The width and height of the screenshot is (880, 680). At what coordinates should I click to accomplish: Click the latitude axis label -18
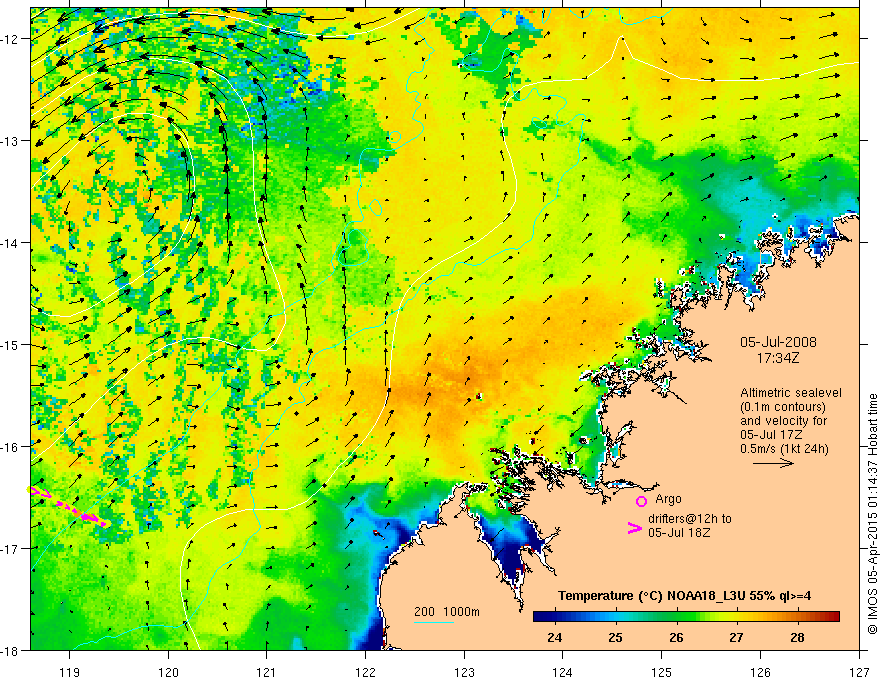click(10, 651)
